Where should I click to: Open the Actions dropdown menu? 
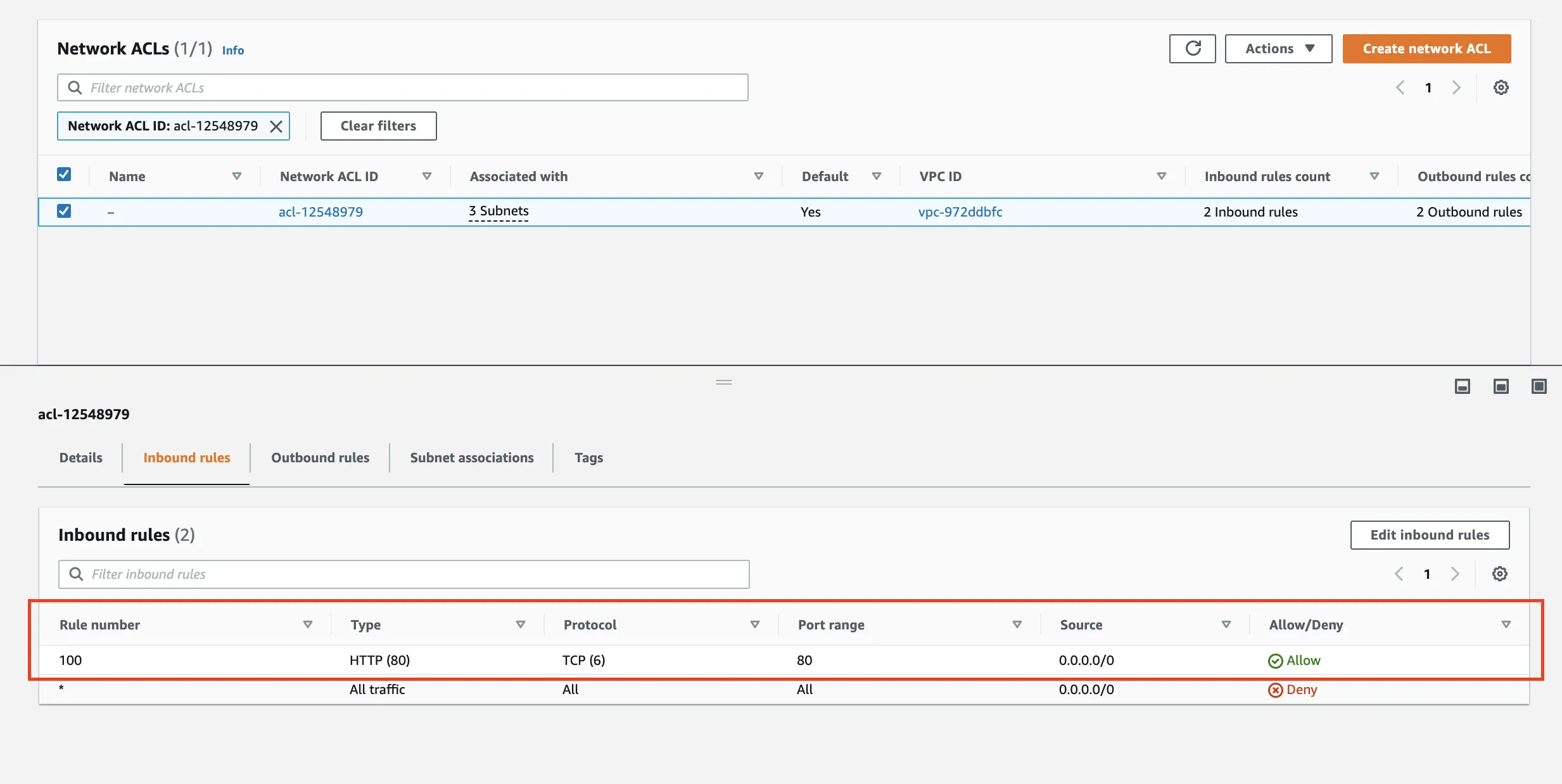[x=1278, y=49]
